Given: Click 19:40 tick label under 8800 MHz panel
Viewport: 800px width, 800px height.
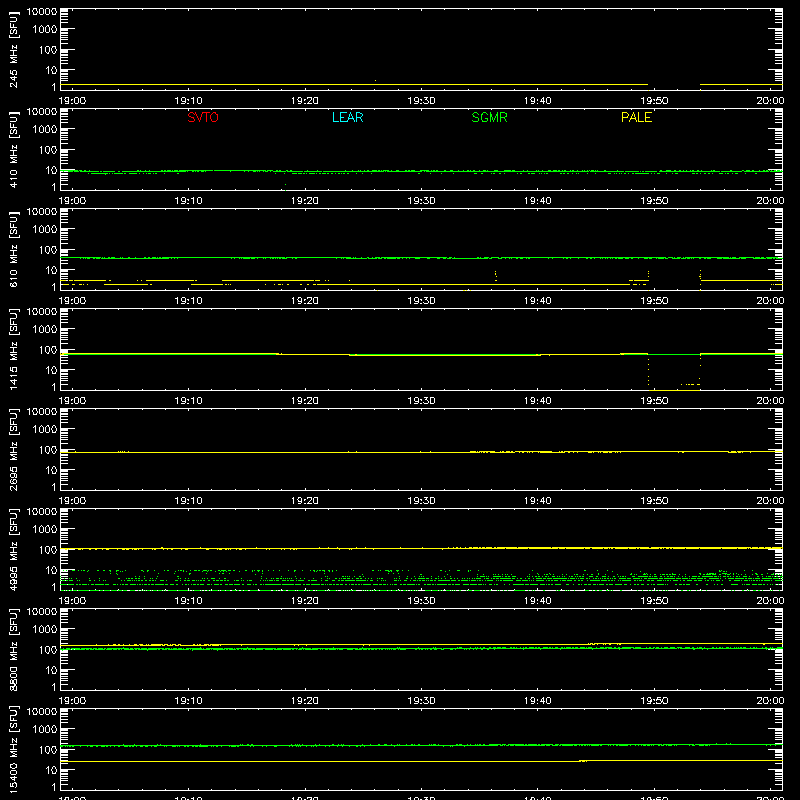Looking at the screenshot, I should [538, 701].
